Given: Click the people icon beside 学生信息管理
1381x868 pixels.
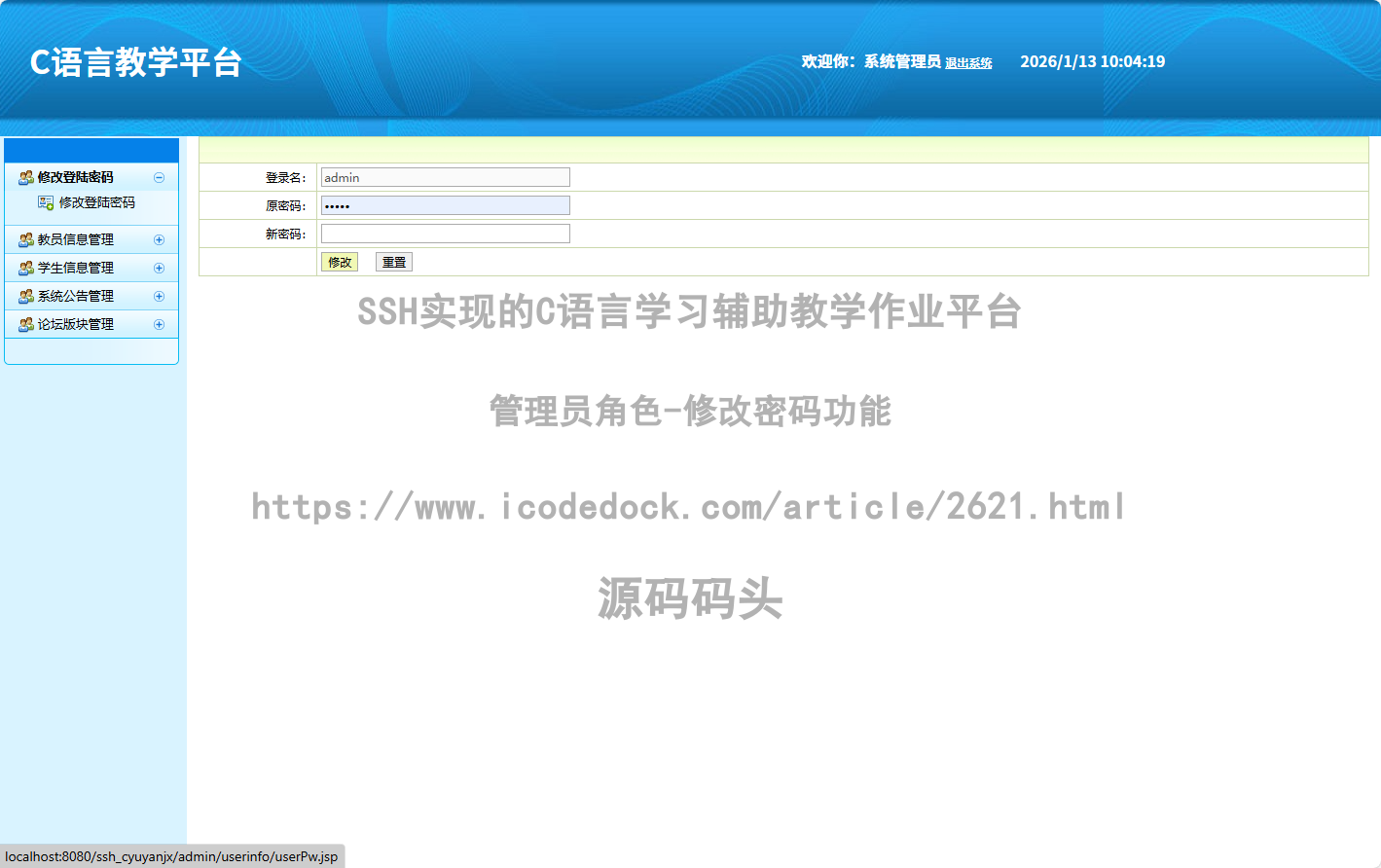Looking at the screenshot, I should [26, 268].
